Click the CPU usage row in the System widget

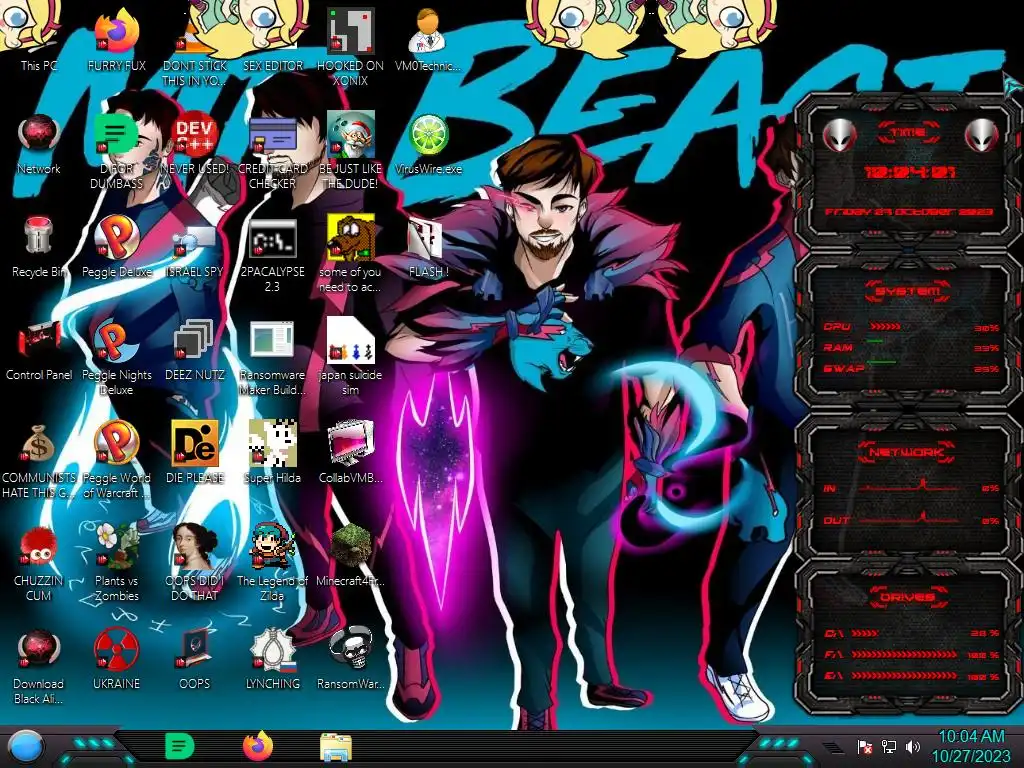(x=911, y=327)
